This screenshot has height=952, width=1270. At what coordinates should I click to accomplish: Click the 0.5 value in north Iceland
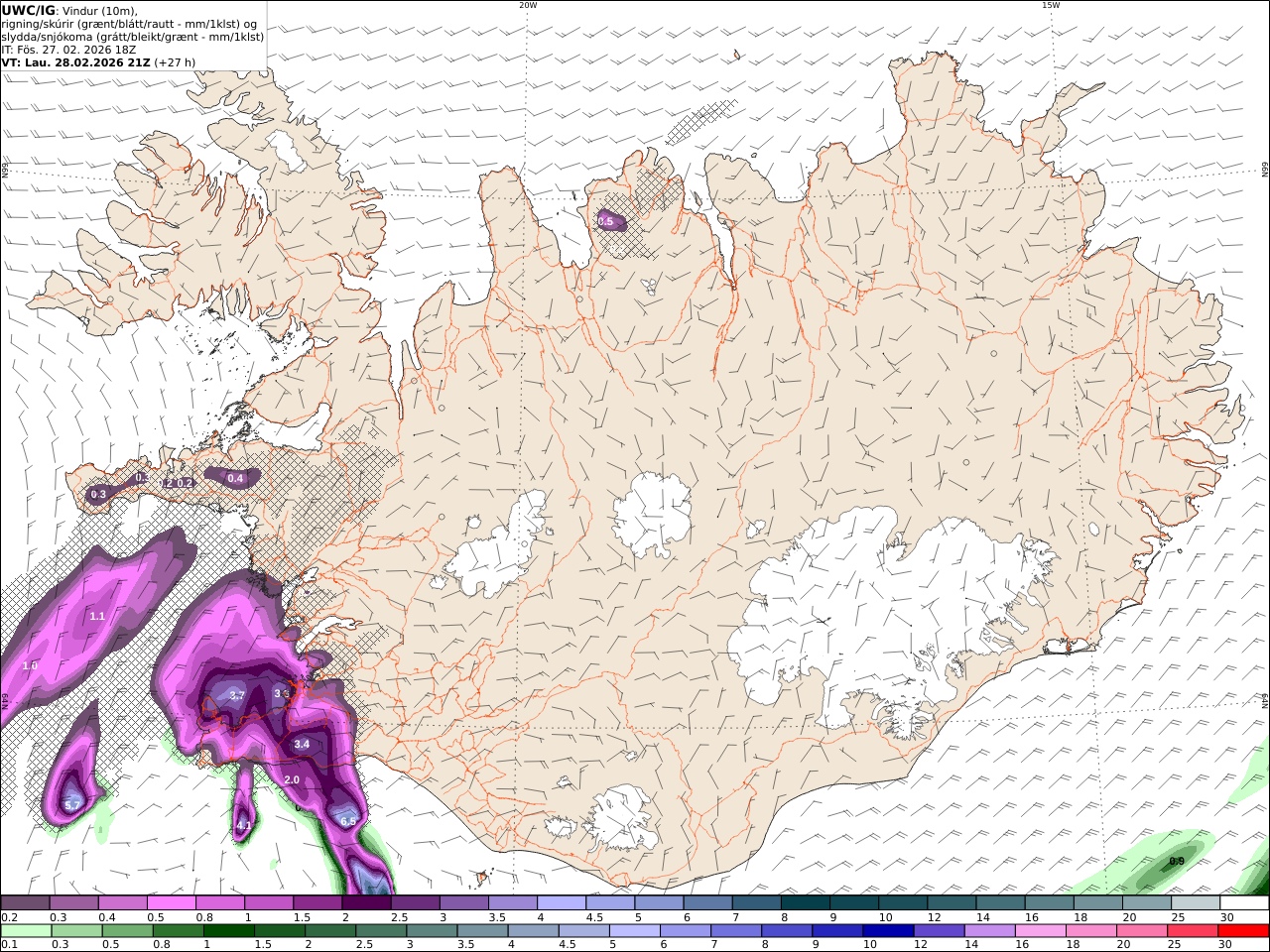click(x=606, y=221)
